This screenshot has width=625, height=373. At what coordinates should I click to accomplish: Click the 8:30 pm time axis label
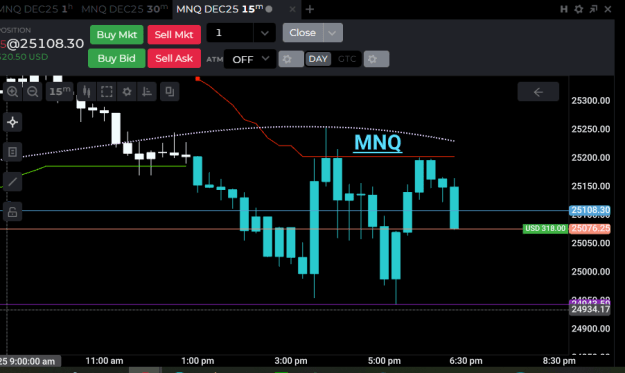click(559, 361)
